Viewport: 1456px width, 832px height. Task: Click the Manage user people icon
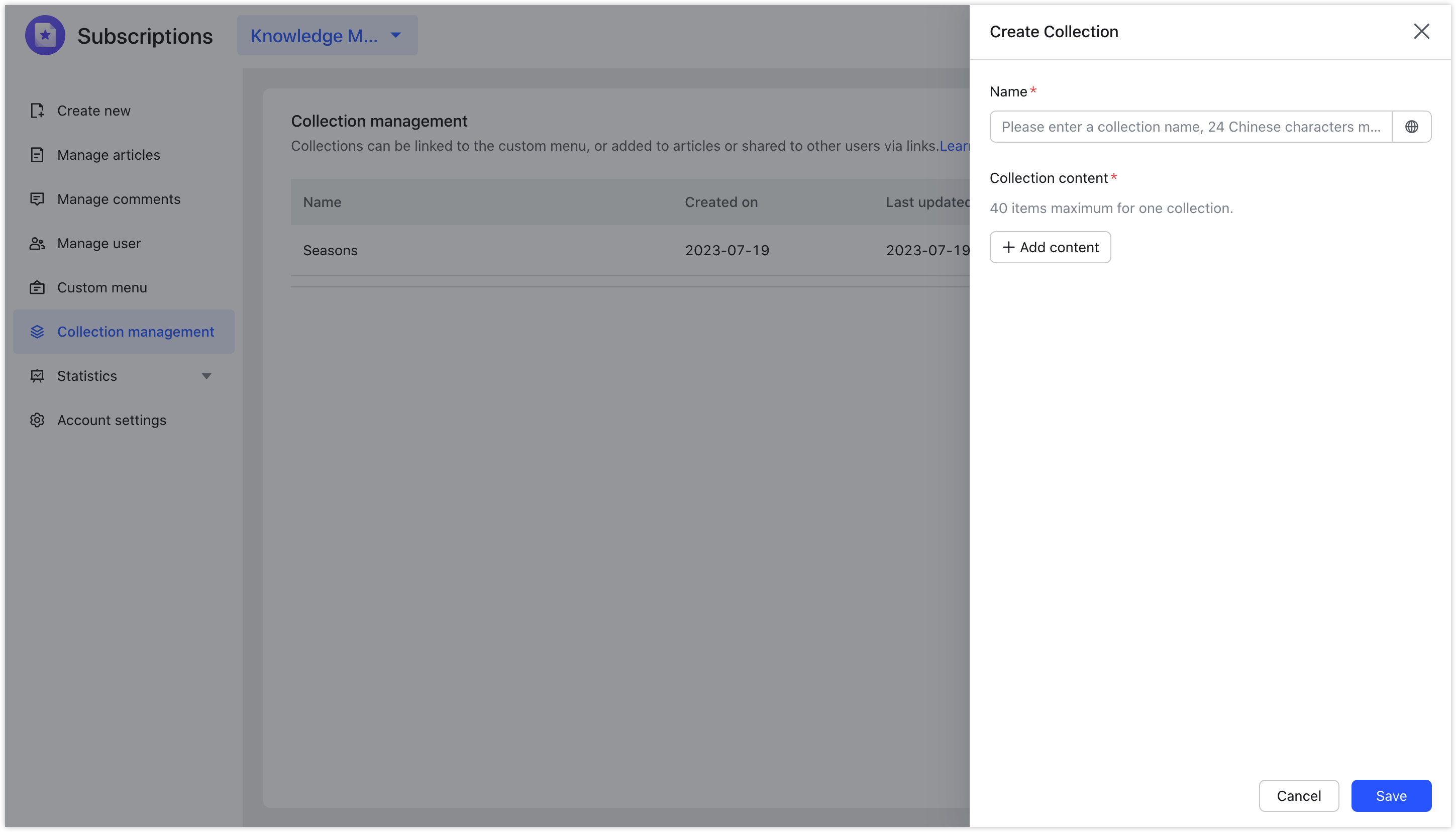pyautogui.click(x=37, y=243)
